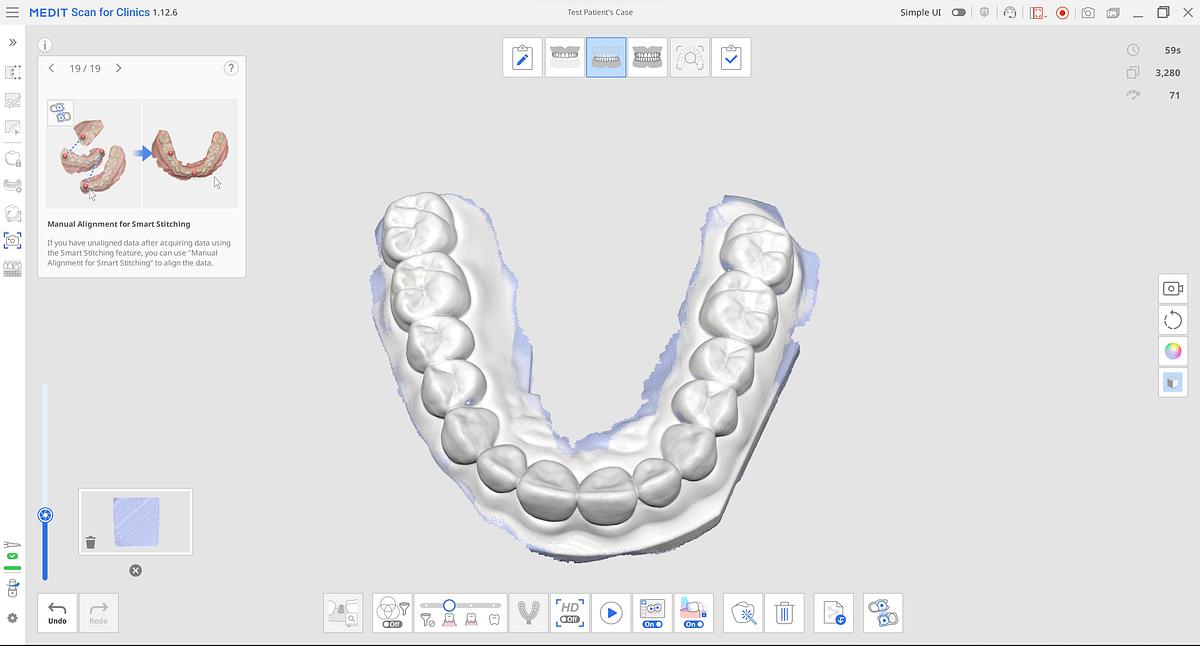Toggle HD scan mode on

point(570,612)
